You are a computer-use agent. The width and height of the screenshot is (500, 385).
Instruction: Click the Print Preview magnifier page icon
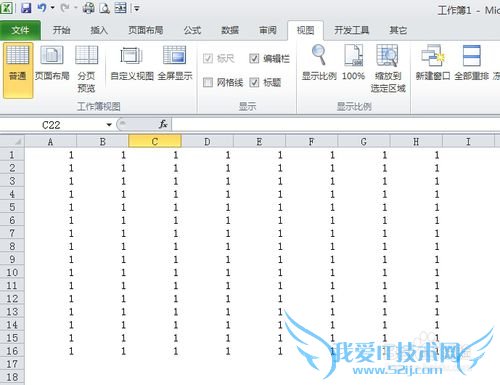point(104,8)
